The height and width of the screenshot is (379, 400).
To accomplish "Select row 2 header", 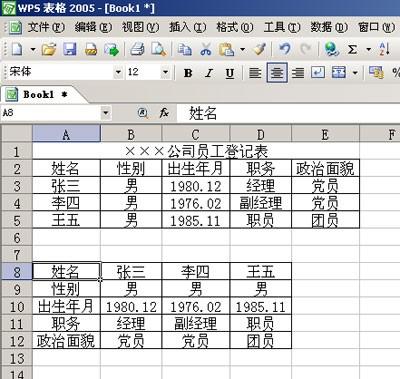I will pos(17,169).
